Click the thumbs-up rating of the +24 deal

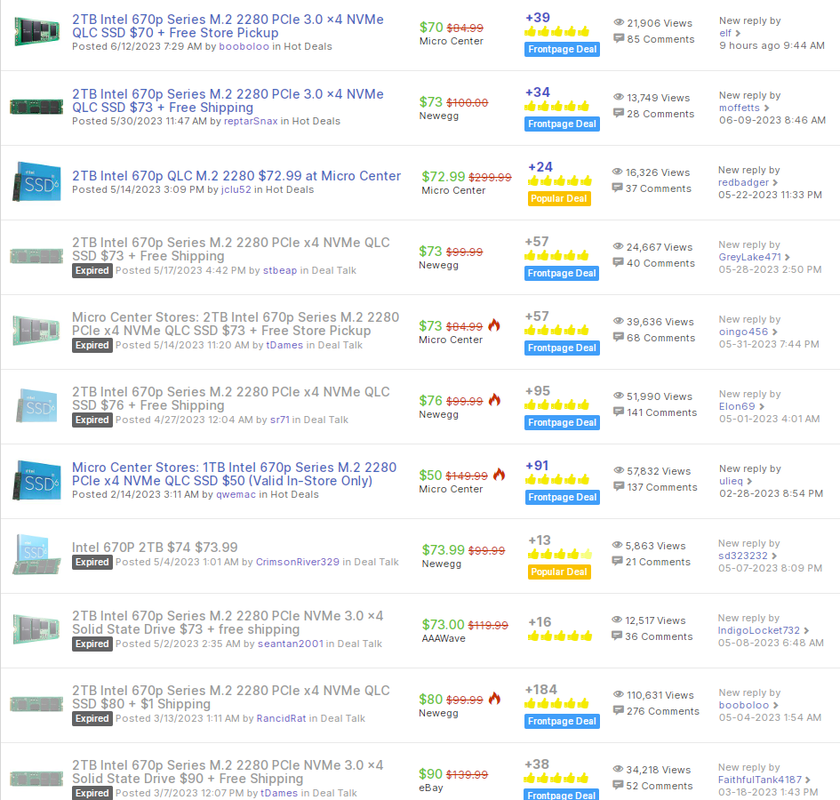tap(560, 181)
